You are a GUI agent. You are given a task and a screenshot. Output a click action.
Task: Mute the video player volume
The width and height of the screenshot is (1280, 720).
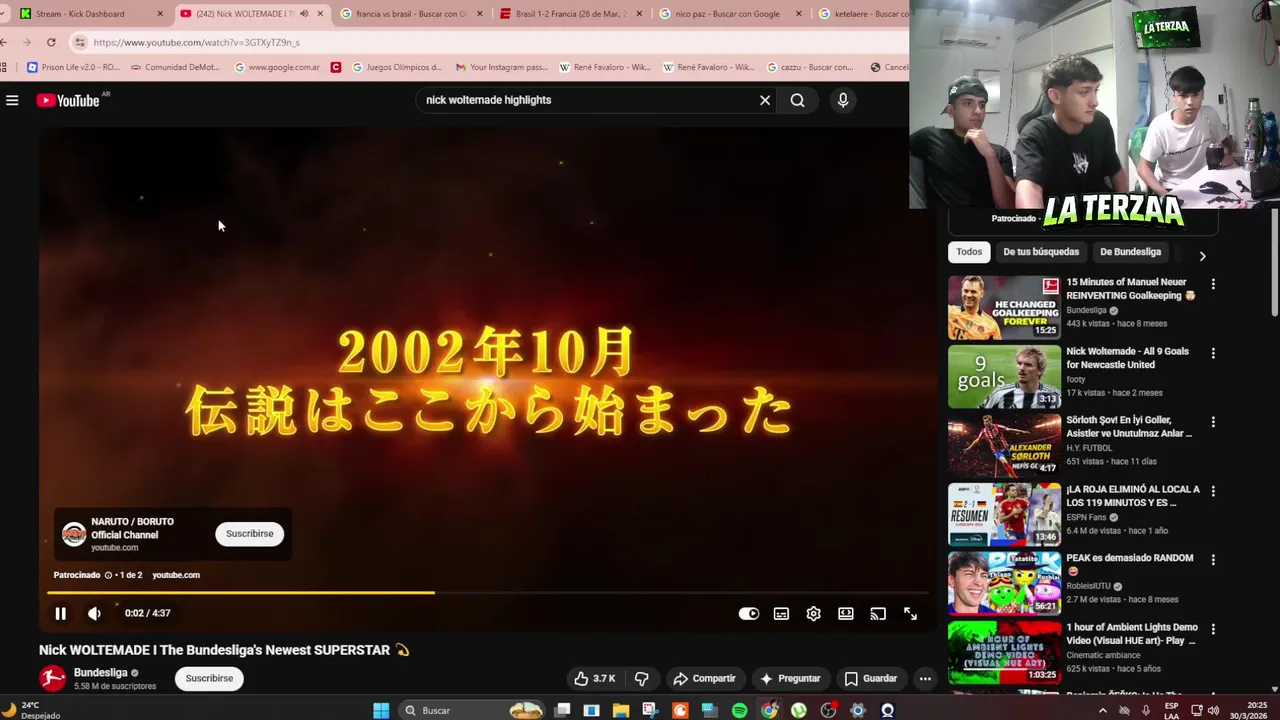click(94, 614)
